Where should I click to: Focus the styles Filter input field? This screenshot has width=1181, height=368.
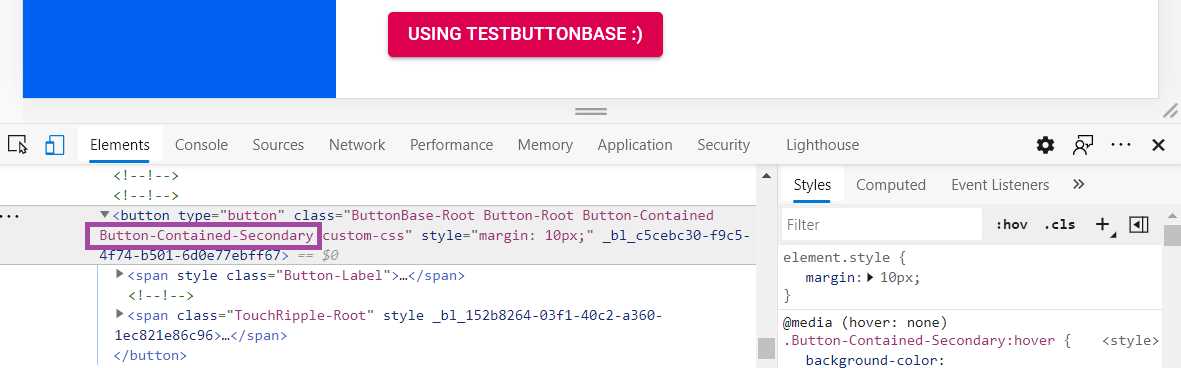click(x=881, y=224)
